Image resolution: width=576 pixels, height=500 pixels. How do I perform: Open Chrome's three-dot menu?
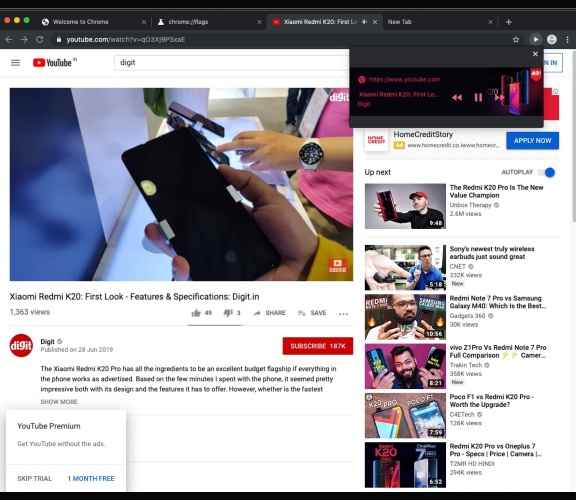(x=567, y=39)
